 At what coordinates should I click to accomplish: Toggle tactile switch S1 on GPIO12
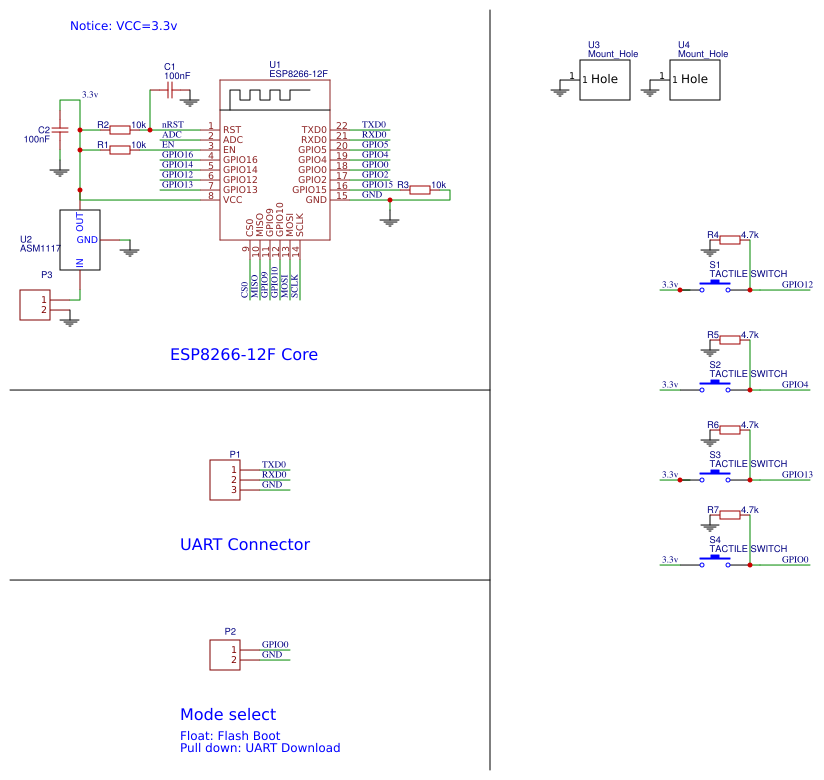coord(716,285)
